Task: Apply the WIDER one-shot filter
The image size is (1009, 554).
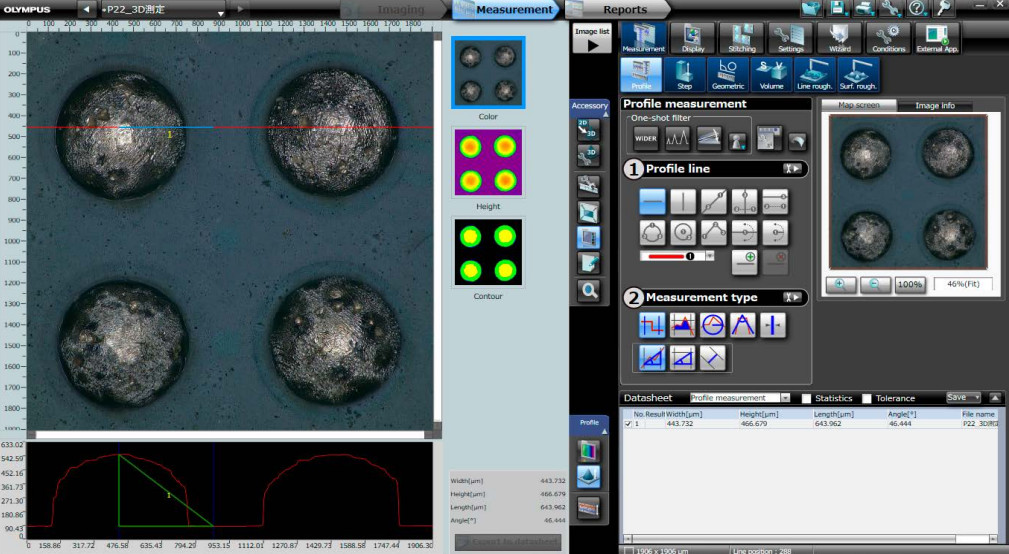Action: coord(646,138)
